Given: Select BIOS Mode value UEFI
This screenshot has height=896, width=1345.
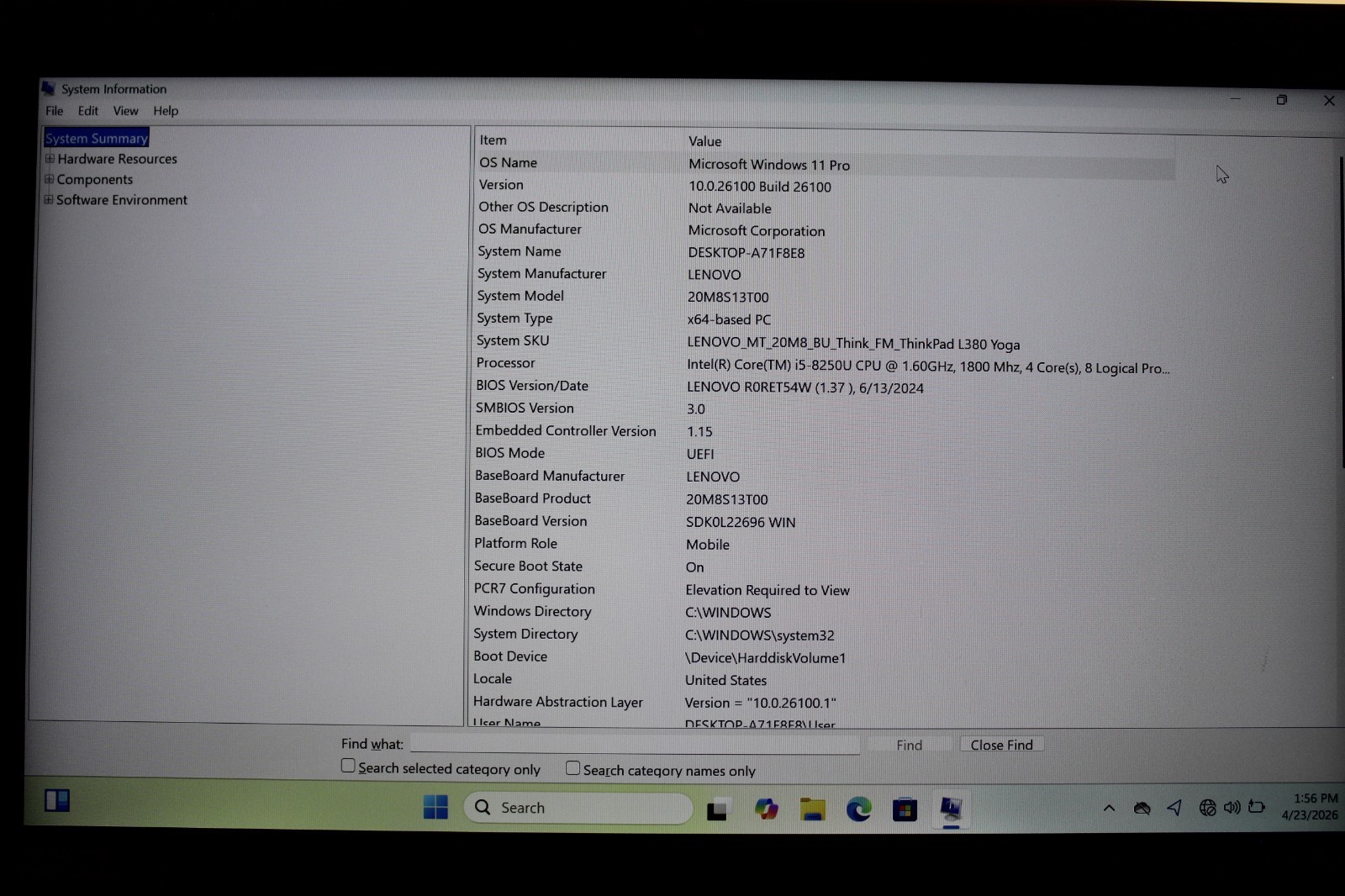Looking at the screenshot, I should [700, 454].
